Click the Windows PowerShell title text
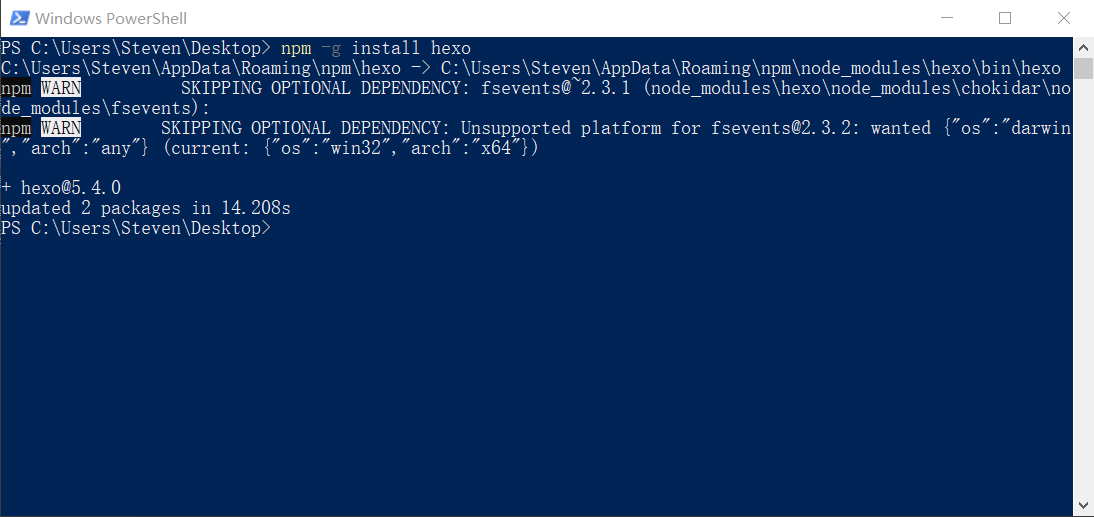 (x=111, y=18)
